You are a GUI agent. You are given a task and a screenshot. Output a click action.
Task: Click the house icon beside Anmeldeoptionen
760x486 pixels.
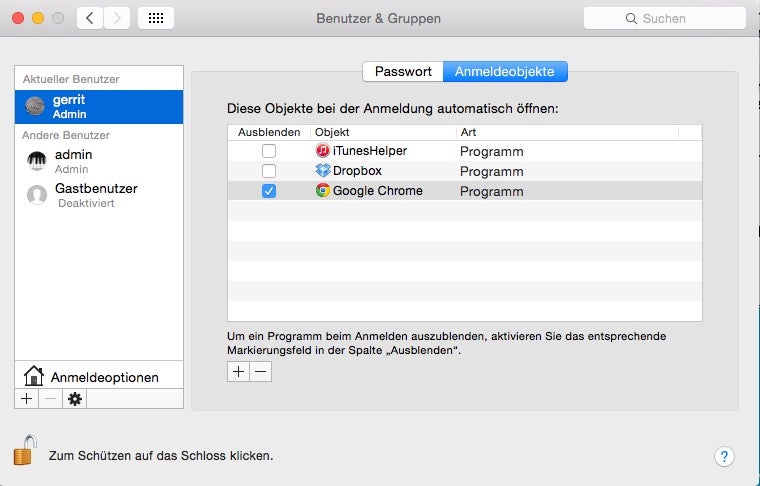[x=34, y=376]
